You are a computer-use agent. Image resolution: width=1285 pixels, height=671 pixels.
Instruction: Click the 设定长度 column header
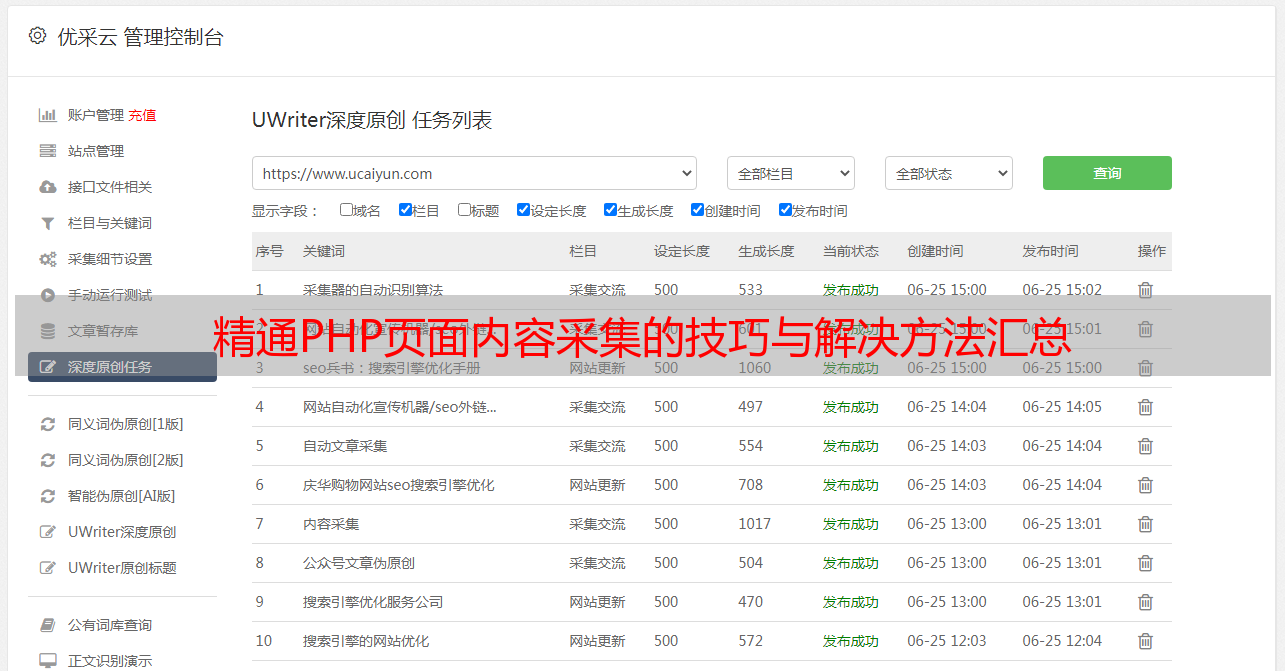click(682, 251)
